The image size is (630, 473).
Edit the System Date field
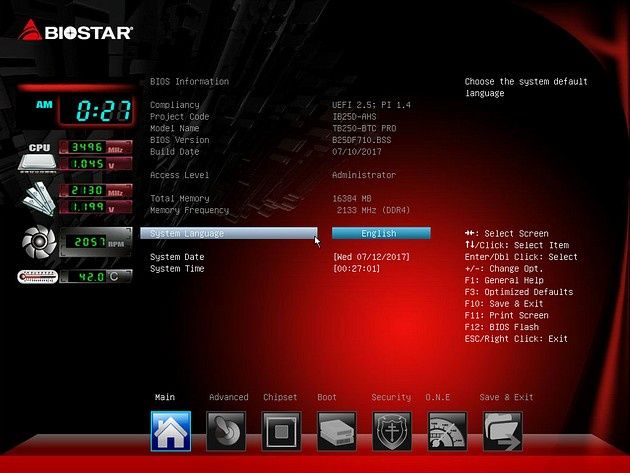[371, 257]
